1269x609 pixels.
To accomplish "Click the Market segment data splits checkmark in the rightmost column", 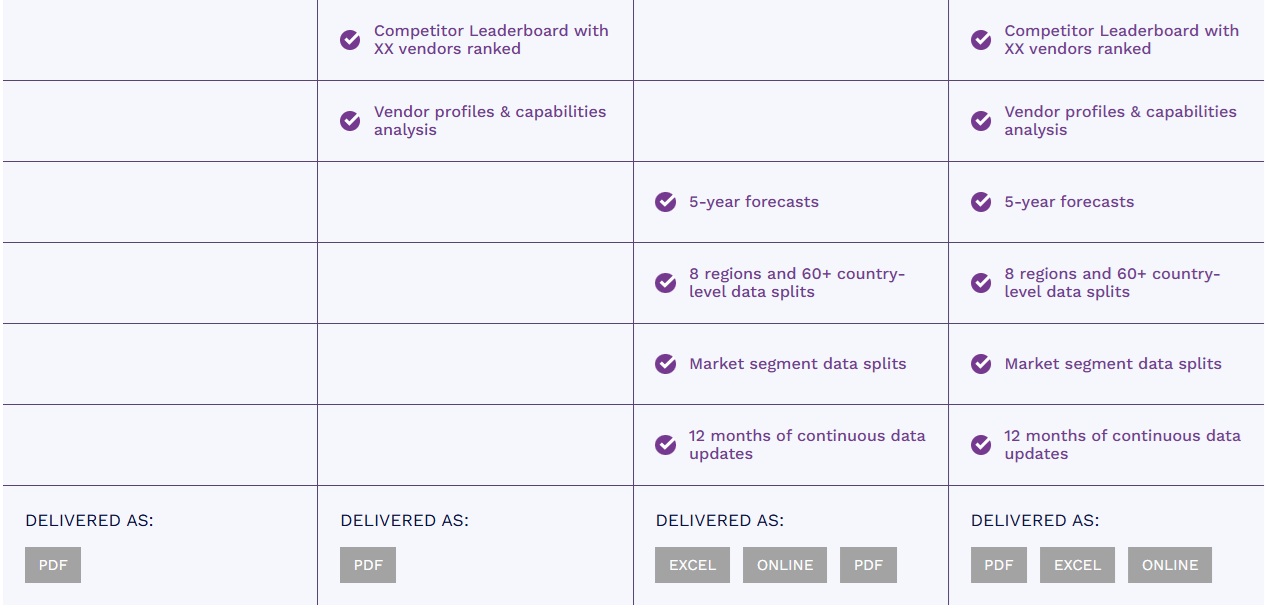I will coord(981,364).
